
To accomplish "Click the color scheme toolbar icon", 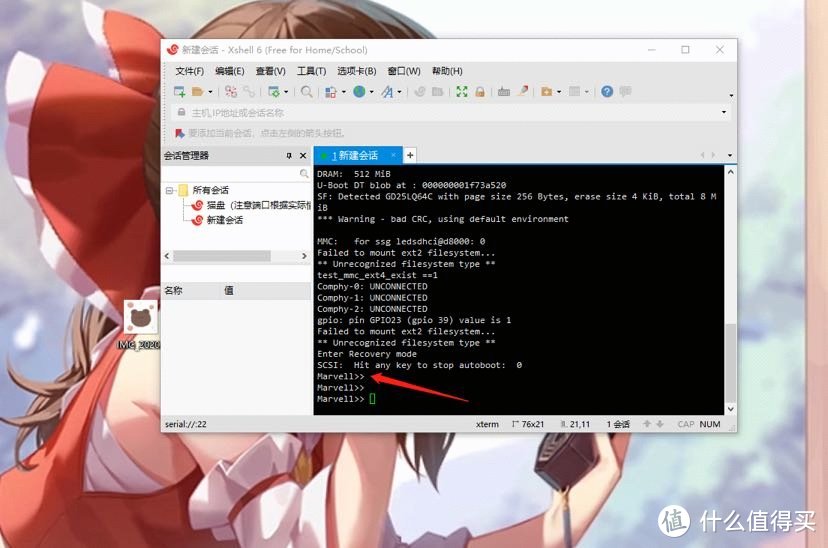I will tap(331, 92).
